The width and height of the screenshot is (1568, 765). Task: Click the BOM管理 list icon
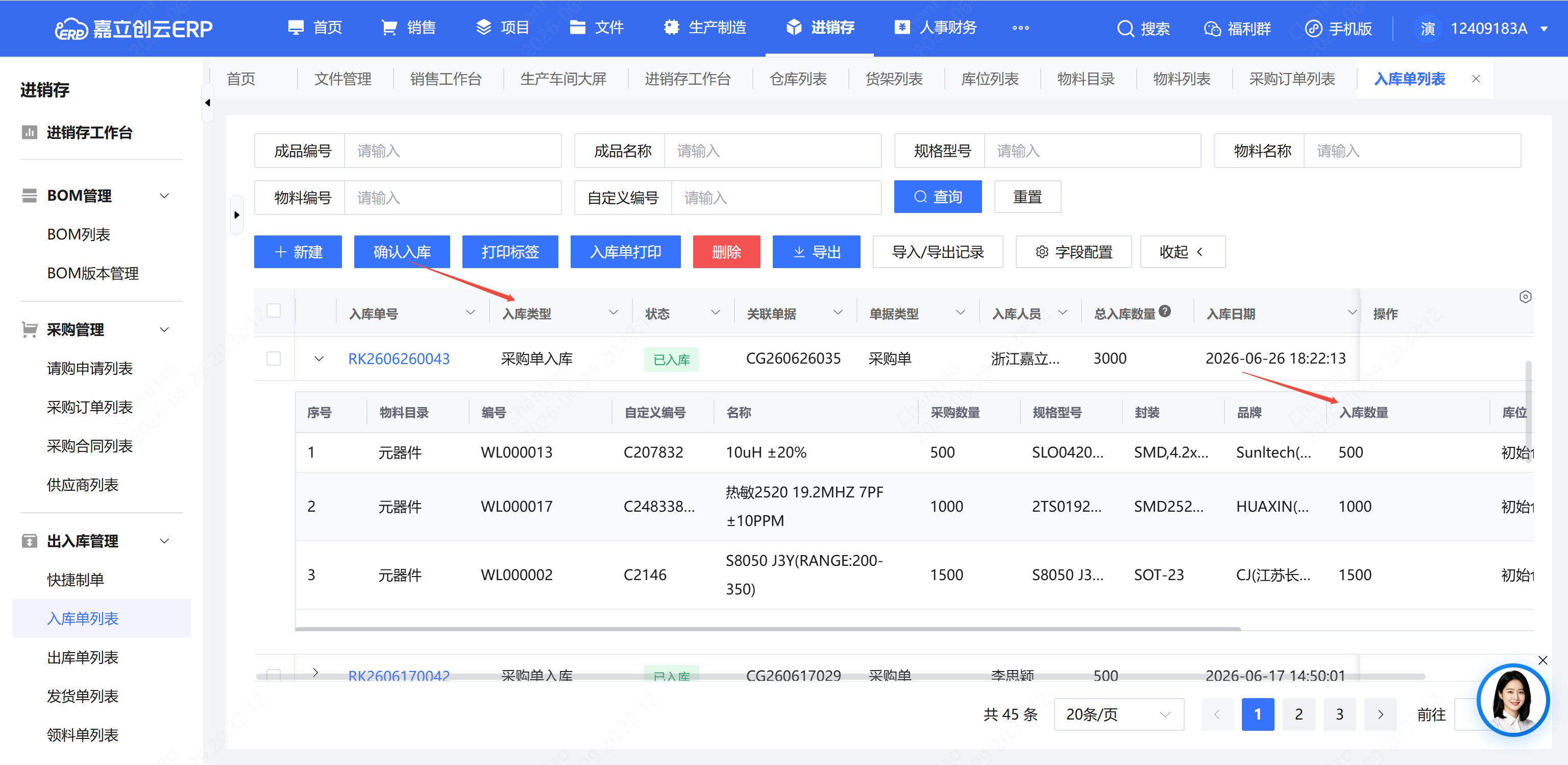point(29,196)
